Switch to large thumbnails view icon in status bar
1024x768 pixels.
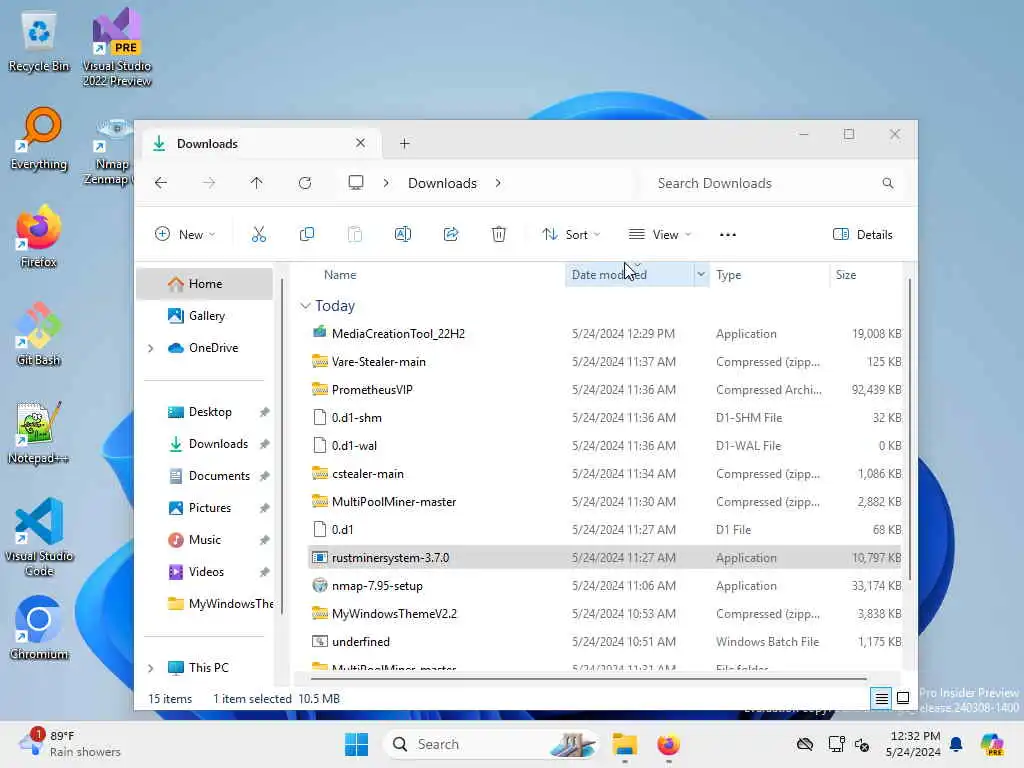click(x=903, y=698)
